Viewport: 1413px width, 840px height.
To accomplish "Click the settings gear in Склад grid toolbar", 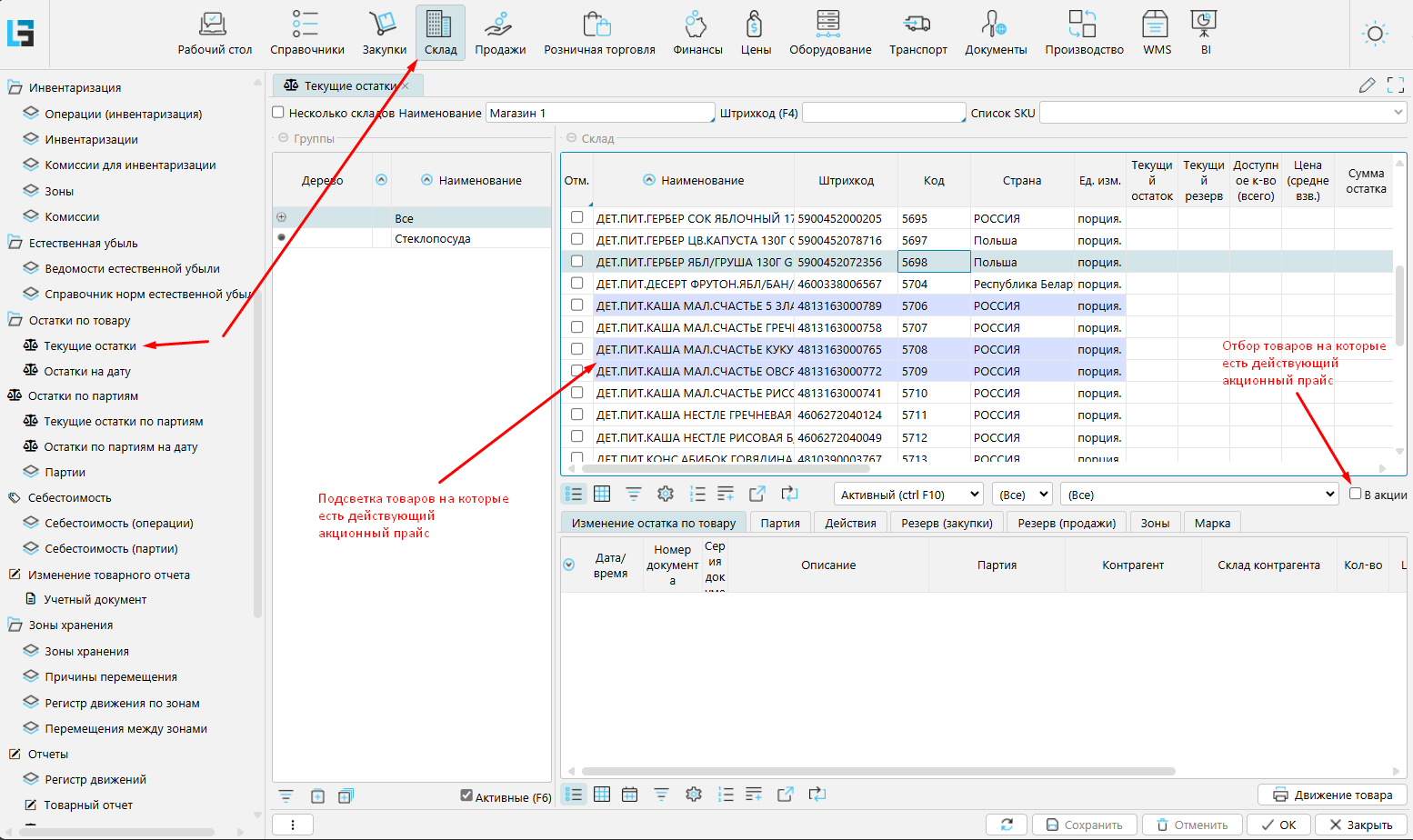I will tap(666, 494).
